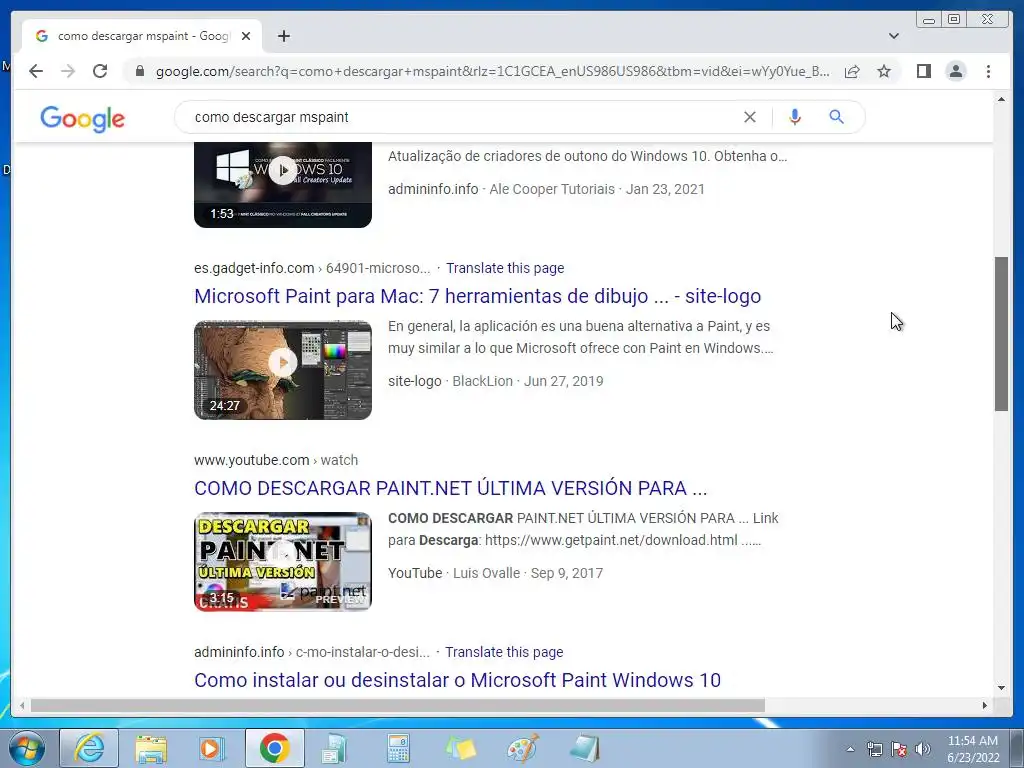Open Chrome side panel
This screenshot has width=1024, height=768.
click(923, 71)
